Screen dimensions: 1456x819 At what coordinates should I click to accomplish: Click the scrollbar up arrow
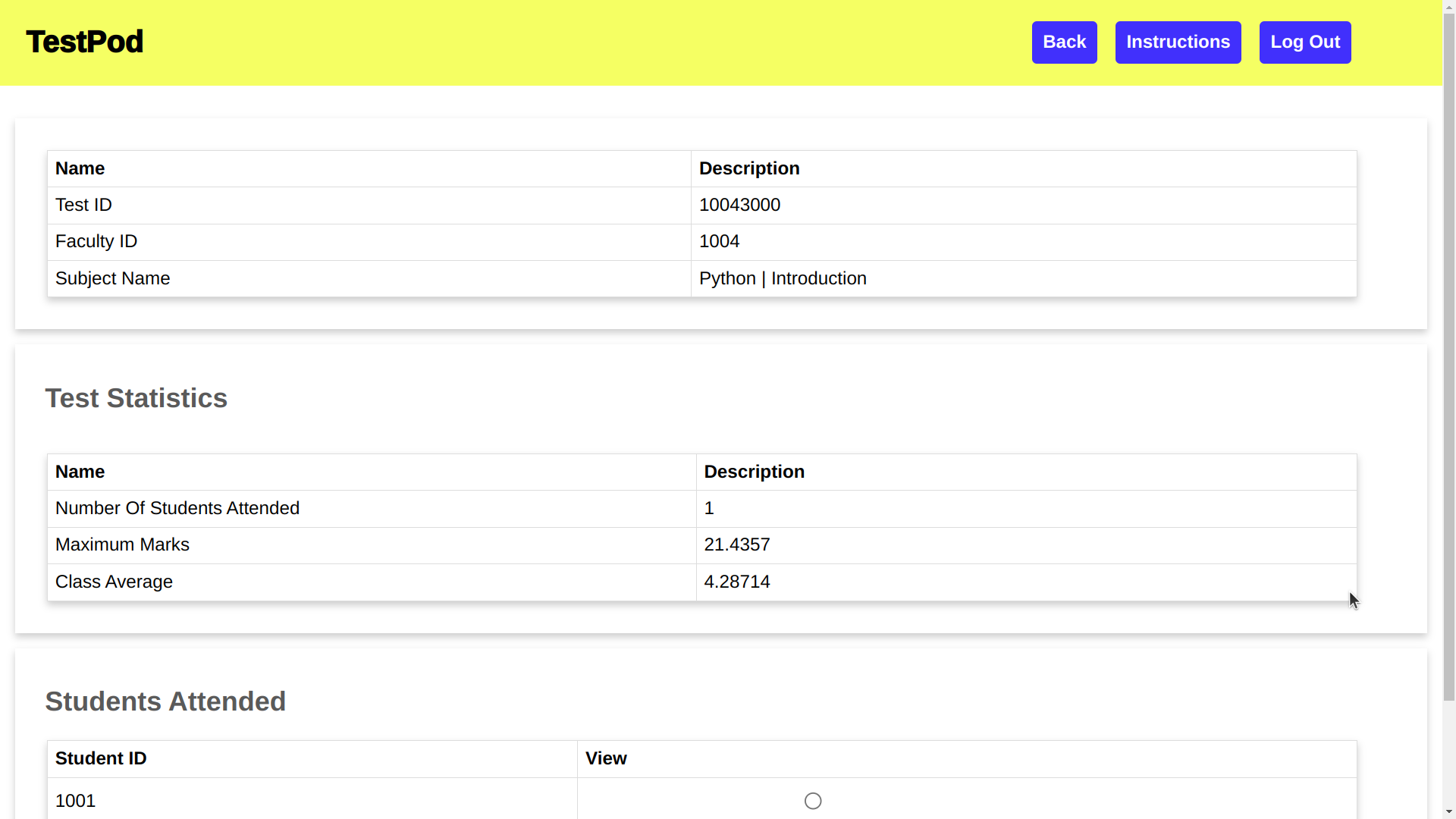1449,6
